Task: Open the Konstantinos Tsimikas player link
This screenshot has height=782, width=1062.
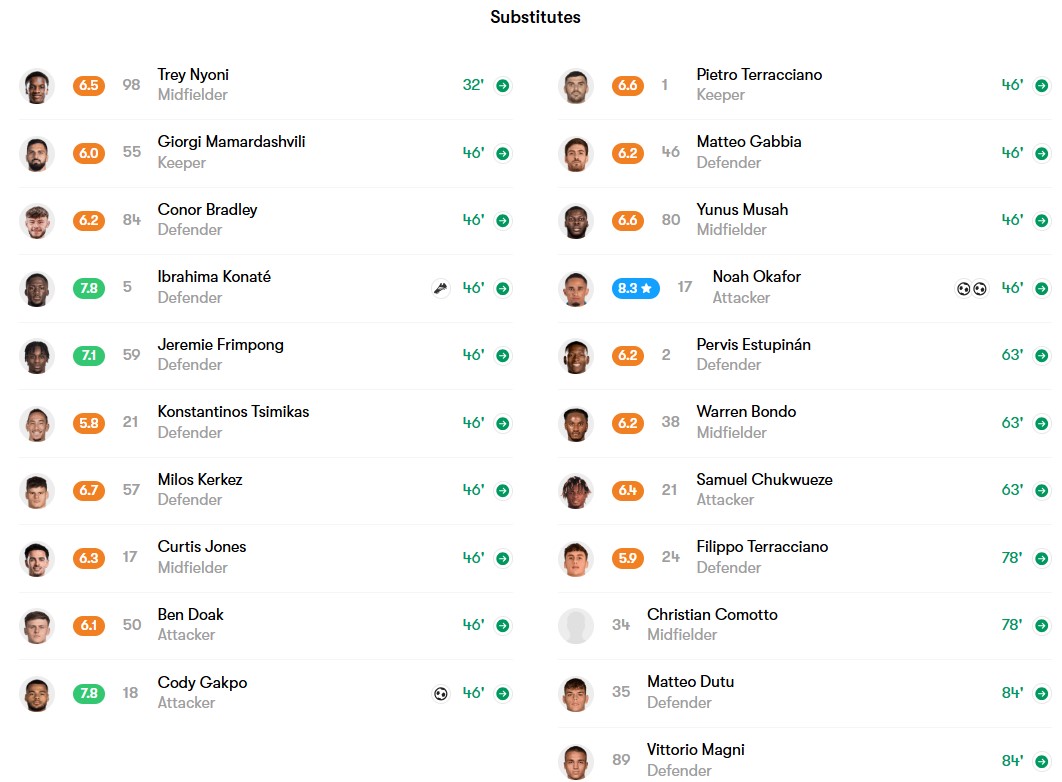Action: [x=233, y=412]
